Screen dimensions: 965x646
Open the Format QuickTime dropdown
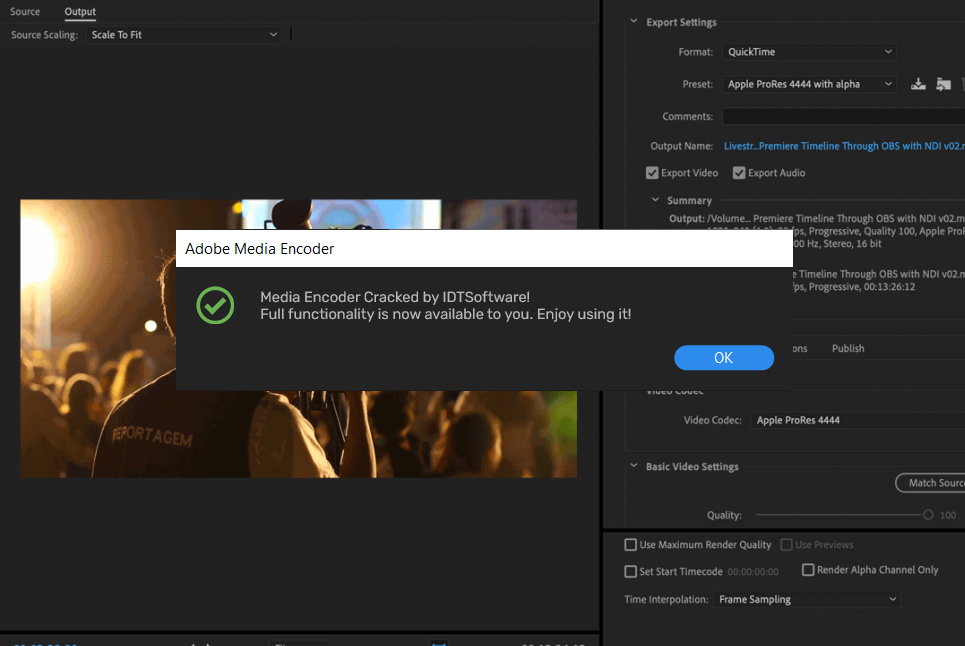[809, 52]
